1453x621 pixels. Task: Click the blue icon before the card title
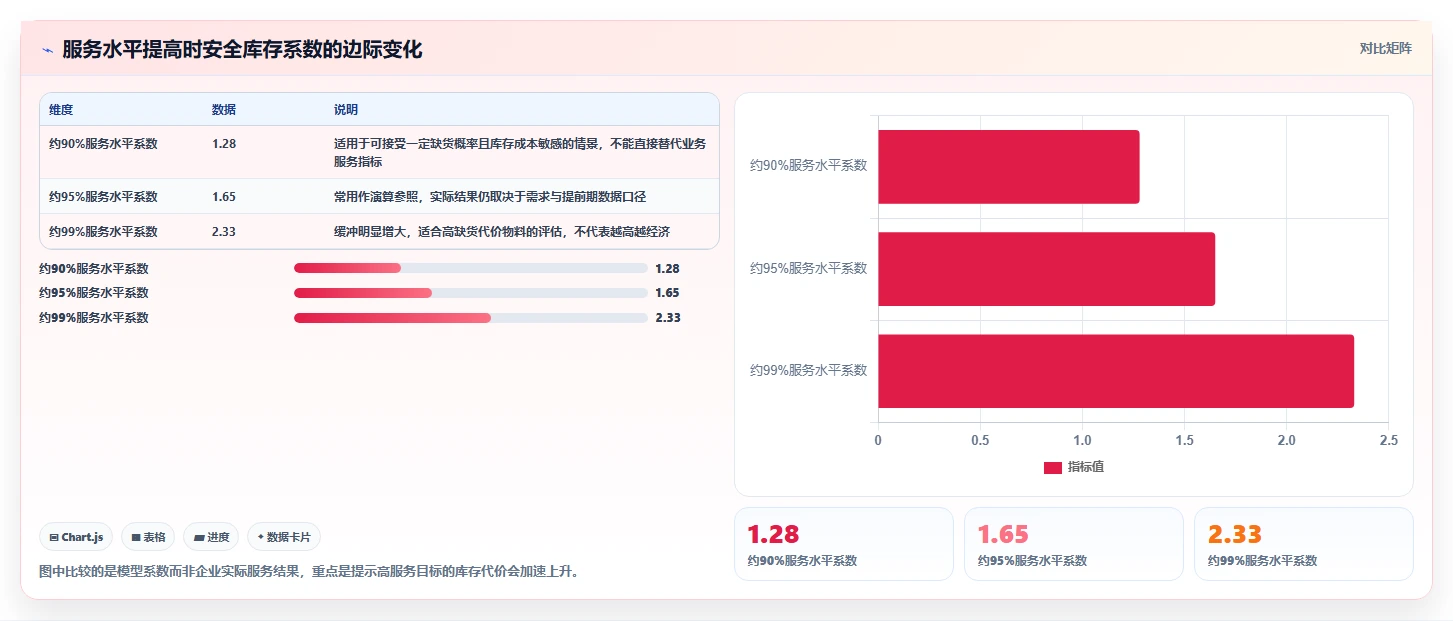click(47, 50)
